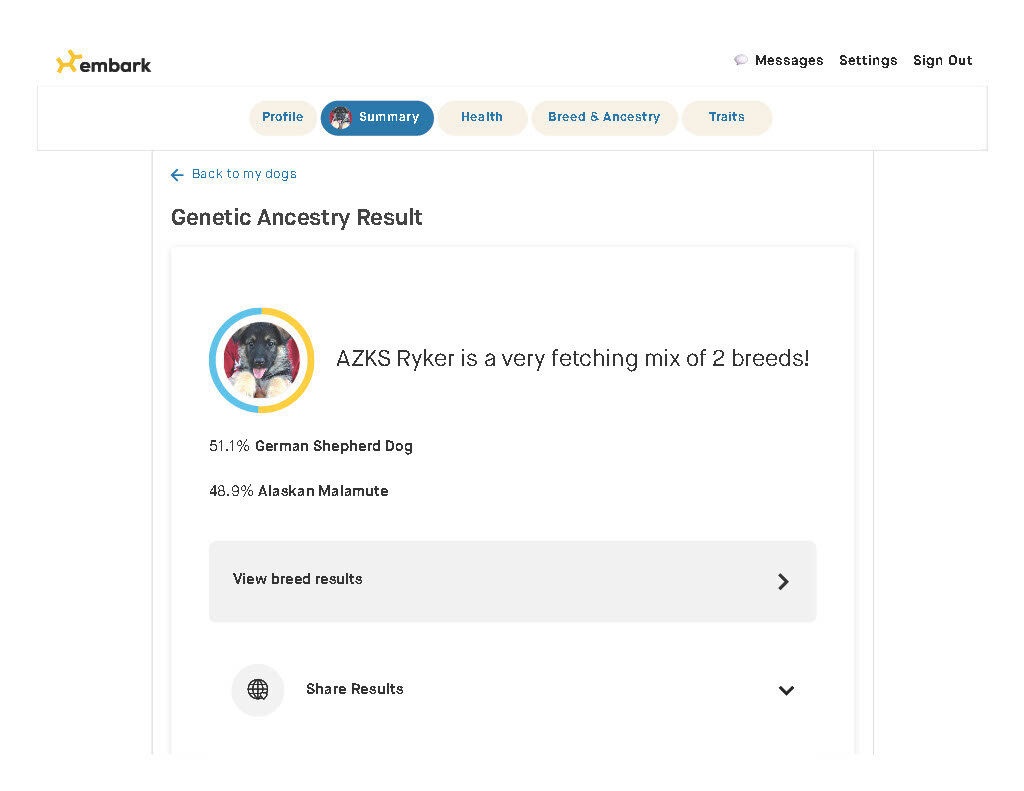Screen dimensions: 1024x791
Task: Click Sign Out
Action: (942, 60)
